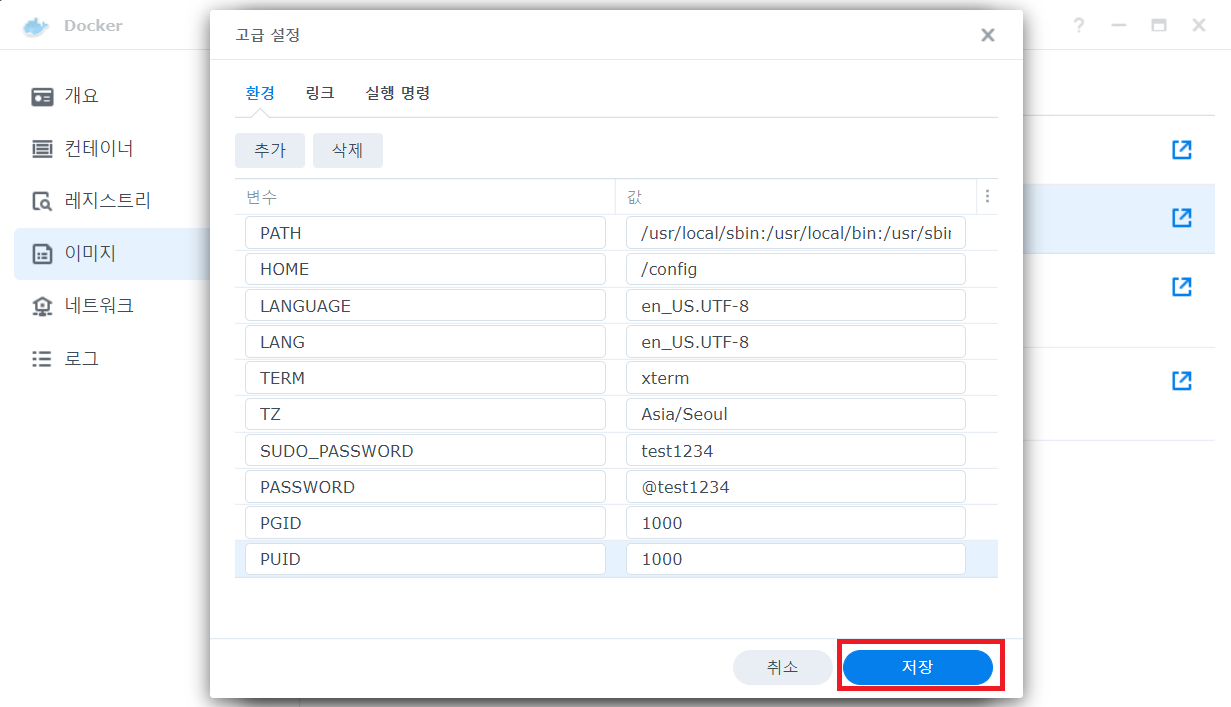The height and width of the screenshot is (707, 1231).
Task: Edit the LANG variable name field
Action: (425, 342)
